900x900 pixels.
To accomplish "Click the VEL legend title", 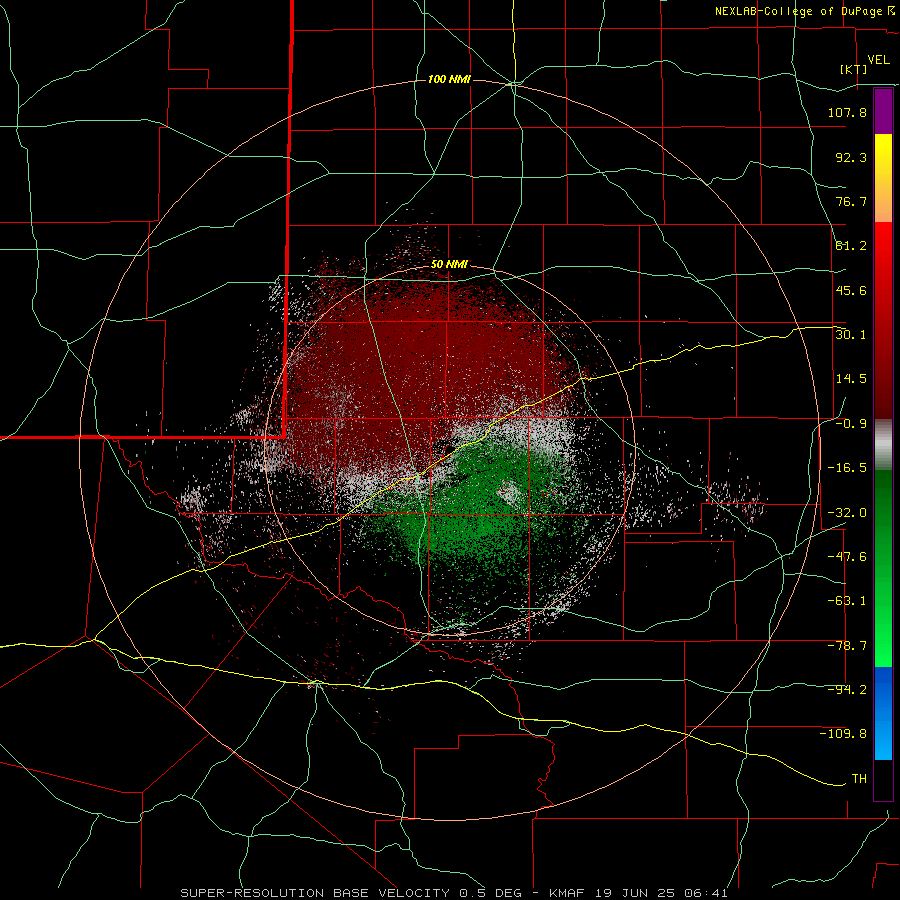I will (879, 60).
